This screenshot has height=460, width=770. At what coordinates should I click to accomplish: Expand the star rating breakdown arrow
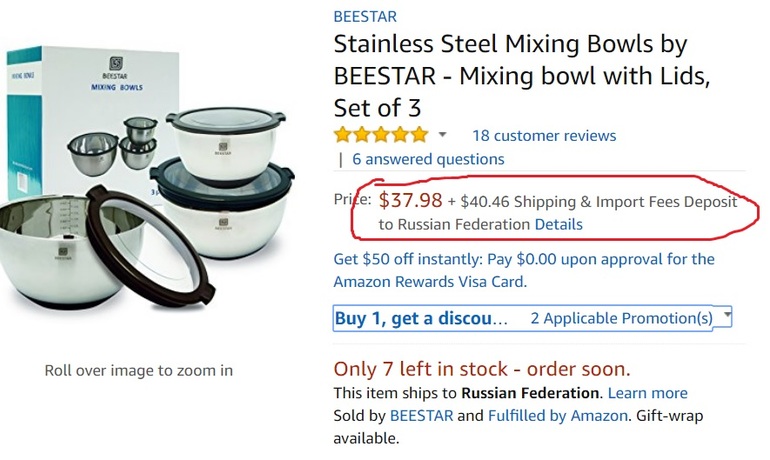coord(443,135)
